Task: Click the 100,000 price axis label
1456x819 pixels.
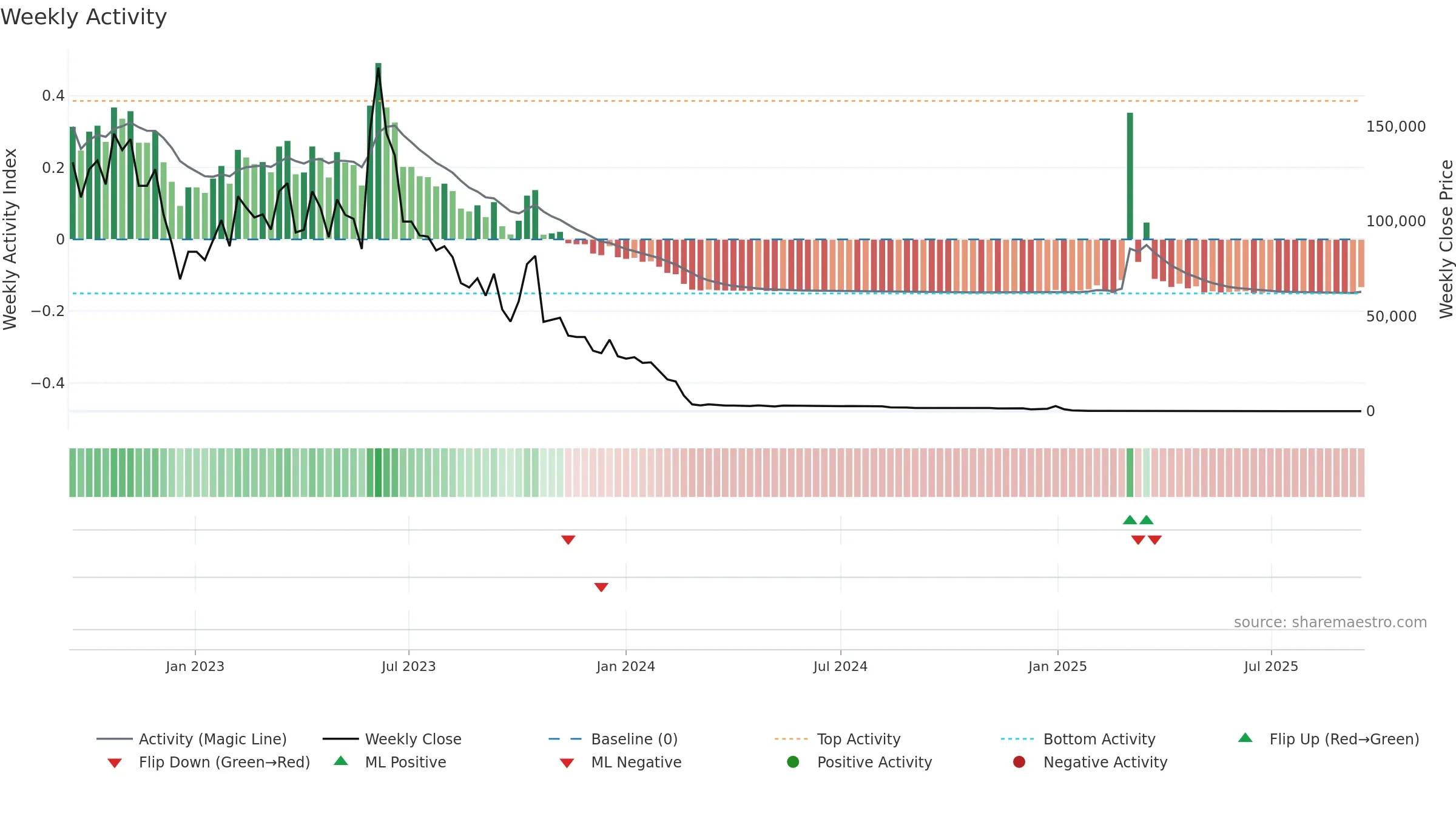Action: (1396, 221)
